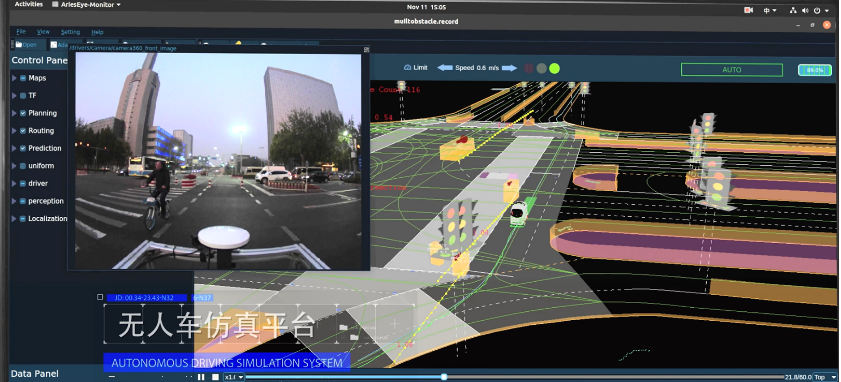The height and width of the screenshot is (382, 841).
Task: Click the right speed arrow icon
Action: (x=509, y=68)
